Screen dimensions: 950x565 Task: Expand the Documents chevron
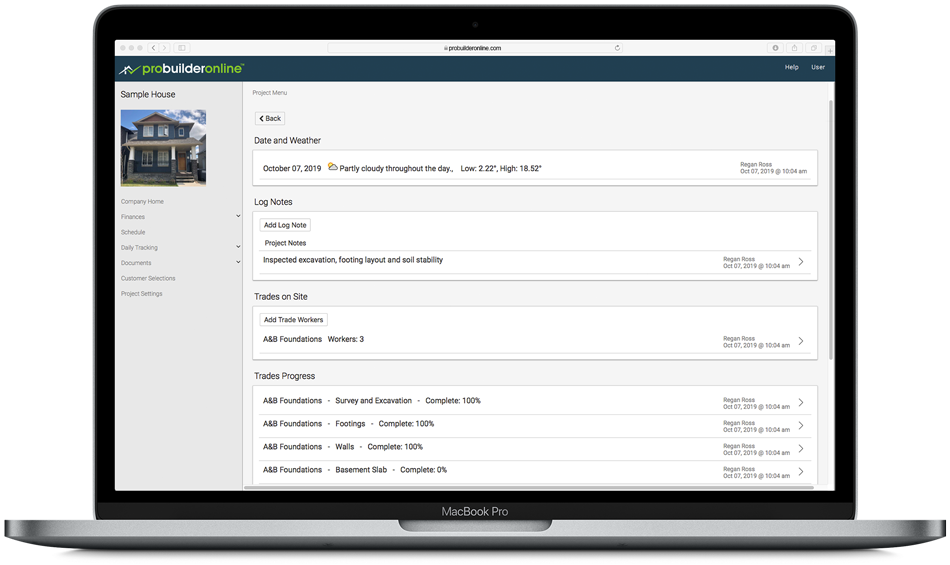click(238, 262)
